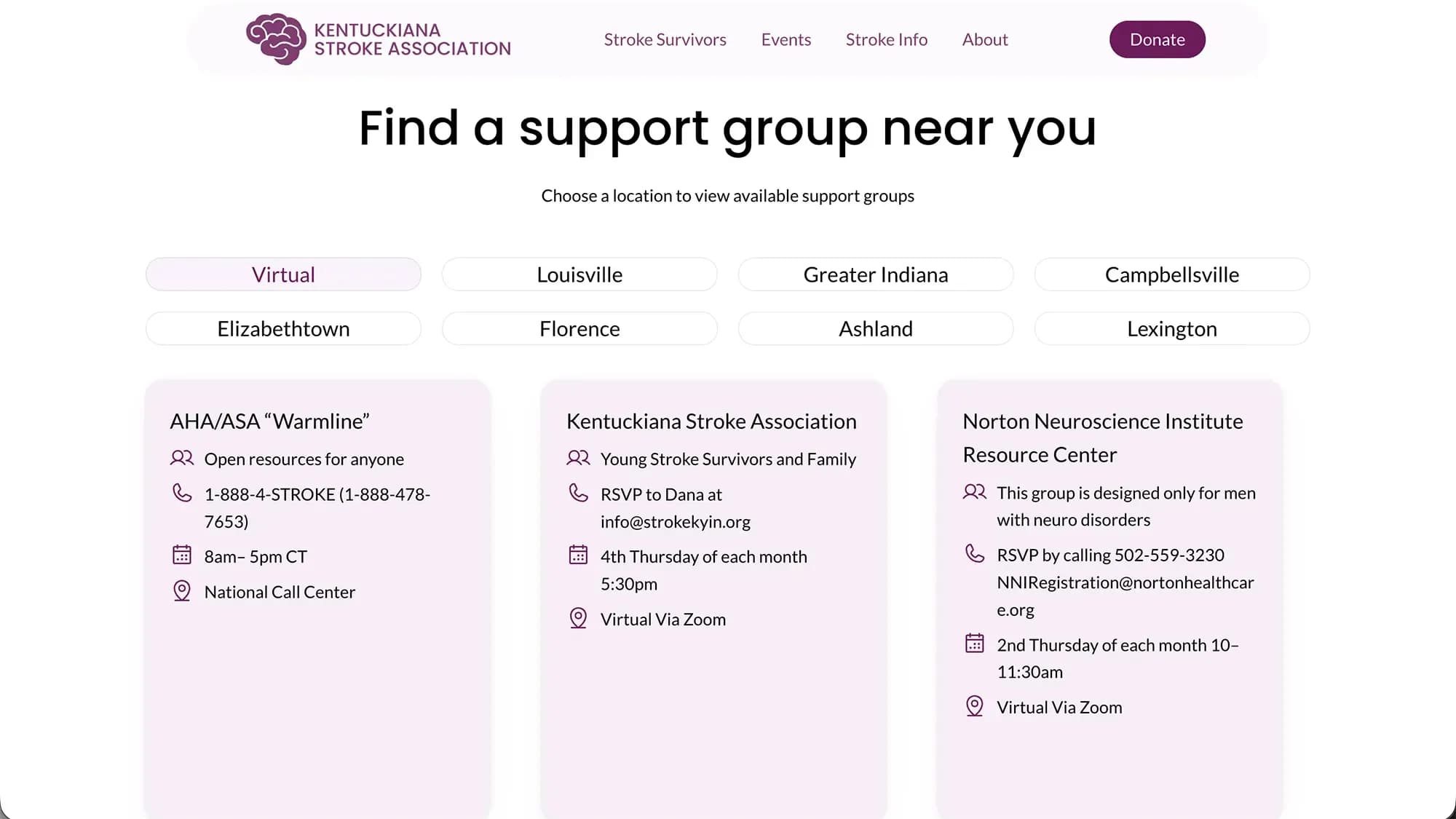Click the Kentuckiana Stroke Association site name
Image resolution: width=1456 pixels, height=819 pixels.
tap(412, 39)
